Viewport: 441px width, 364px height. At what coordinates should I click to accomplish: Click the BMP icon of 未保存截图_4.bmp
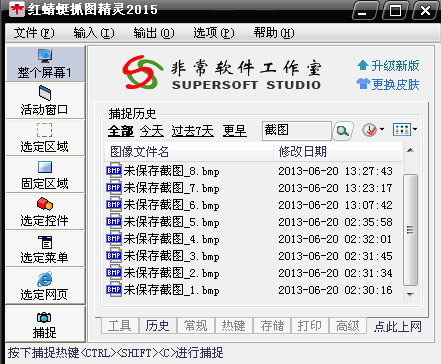pyautogui.click(x=114, y=238)
